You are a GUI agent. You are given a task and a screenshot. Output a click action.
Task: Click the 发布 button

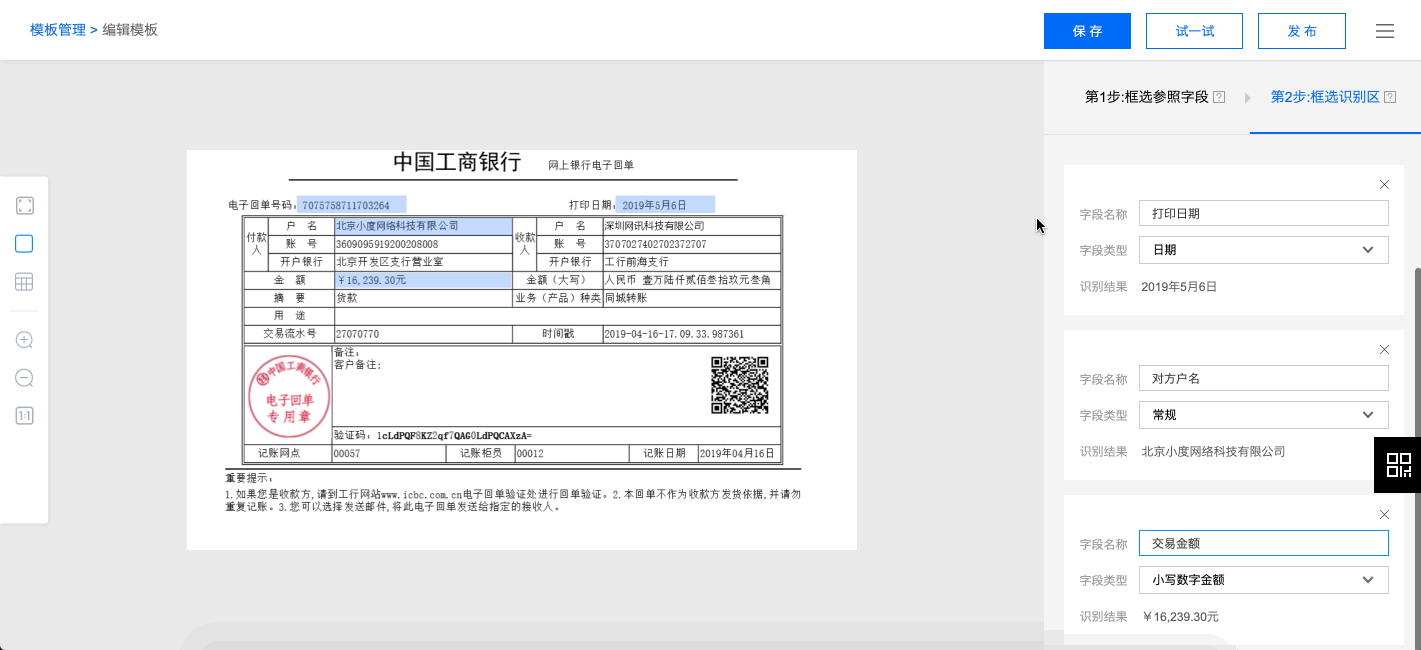(1302, 31)
